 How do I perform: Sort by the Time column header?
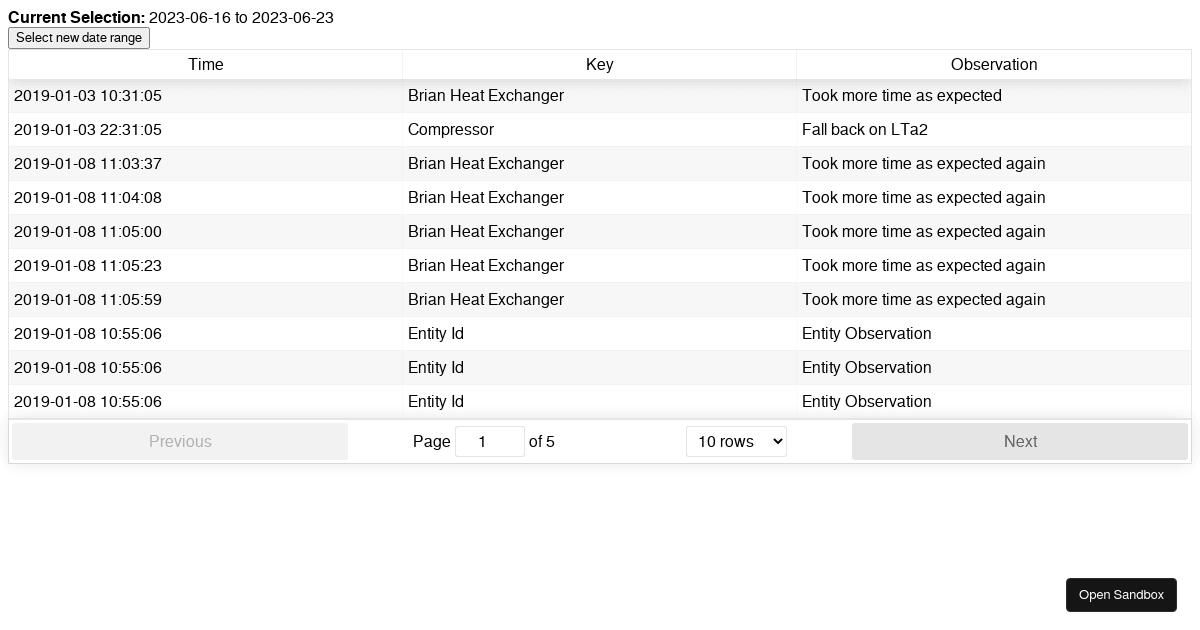click(x=206, y=64)
